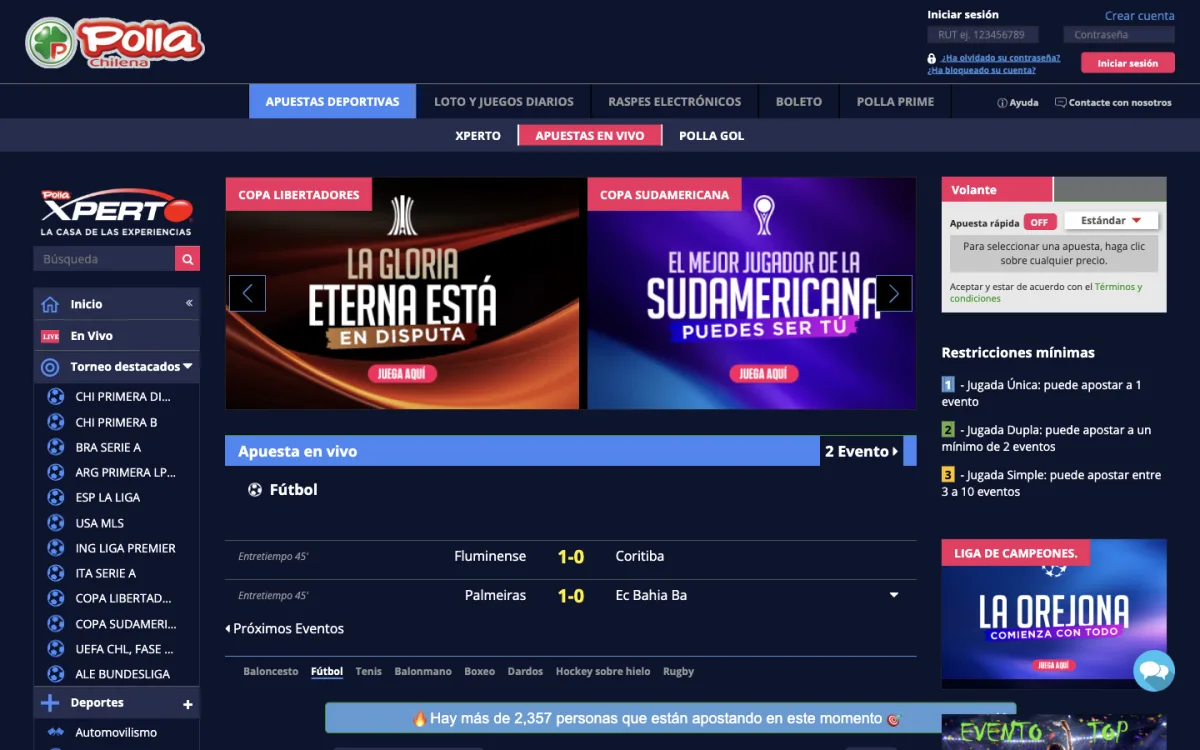This screenshot has width=1200, height=750.
Task: Click the Contacte con nosotros speech icon
Action: [1060, 102]
